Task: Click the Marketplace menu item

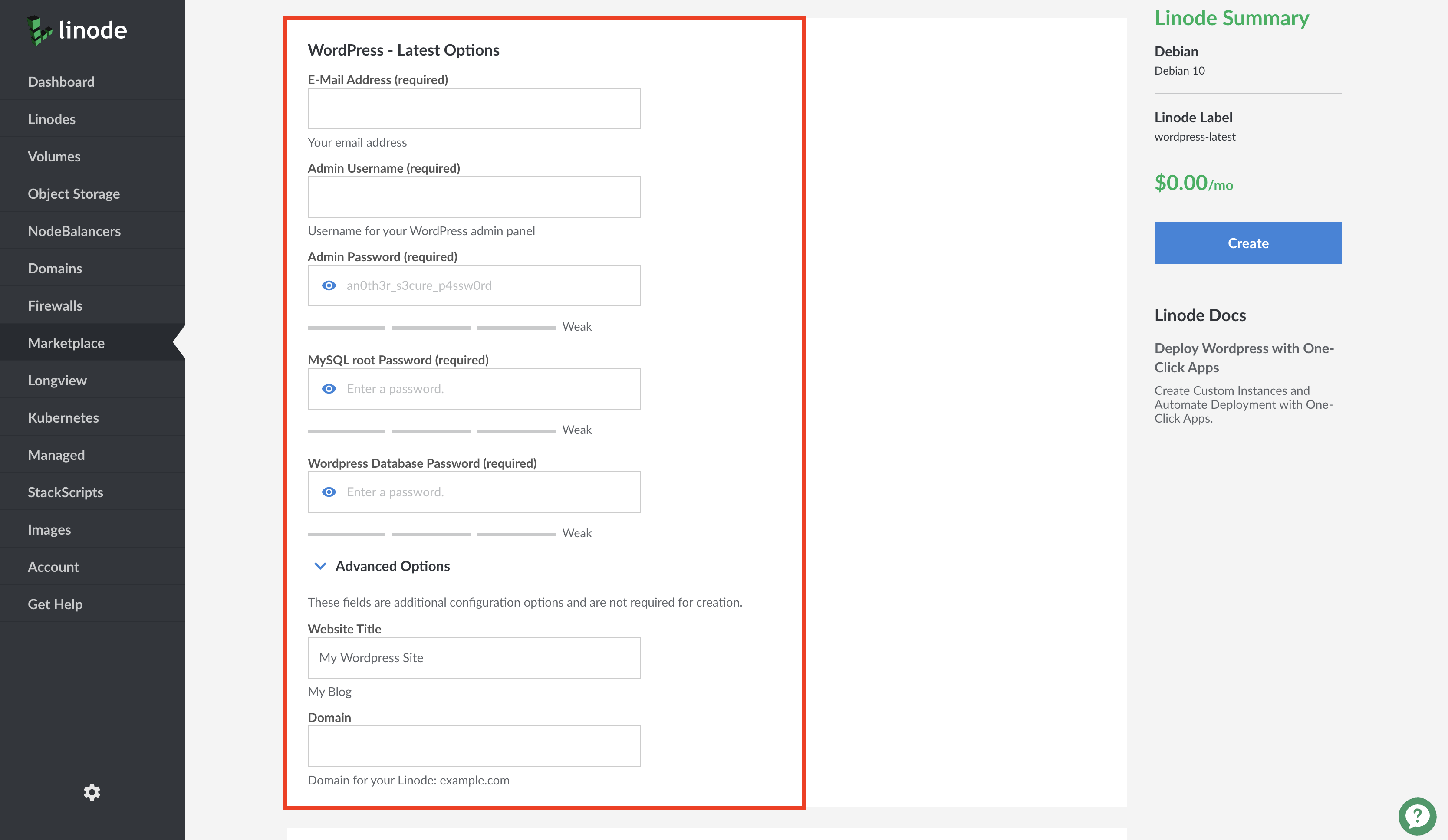Action: 66,342
